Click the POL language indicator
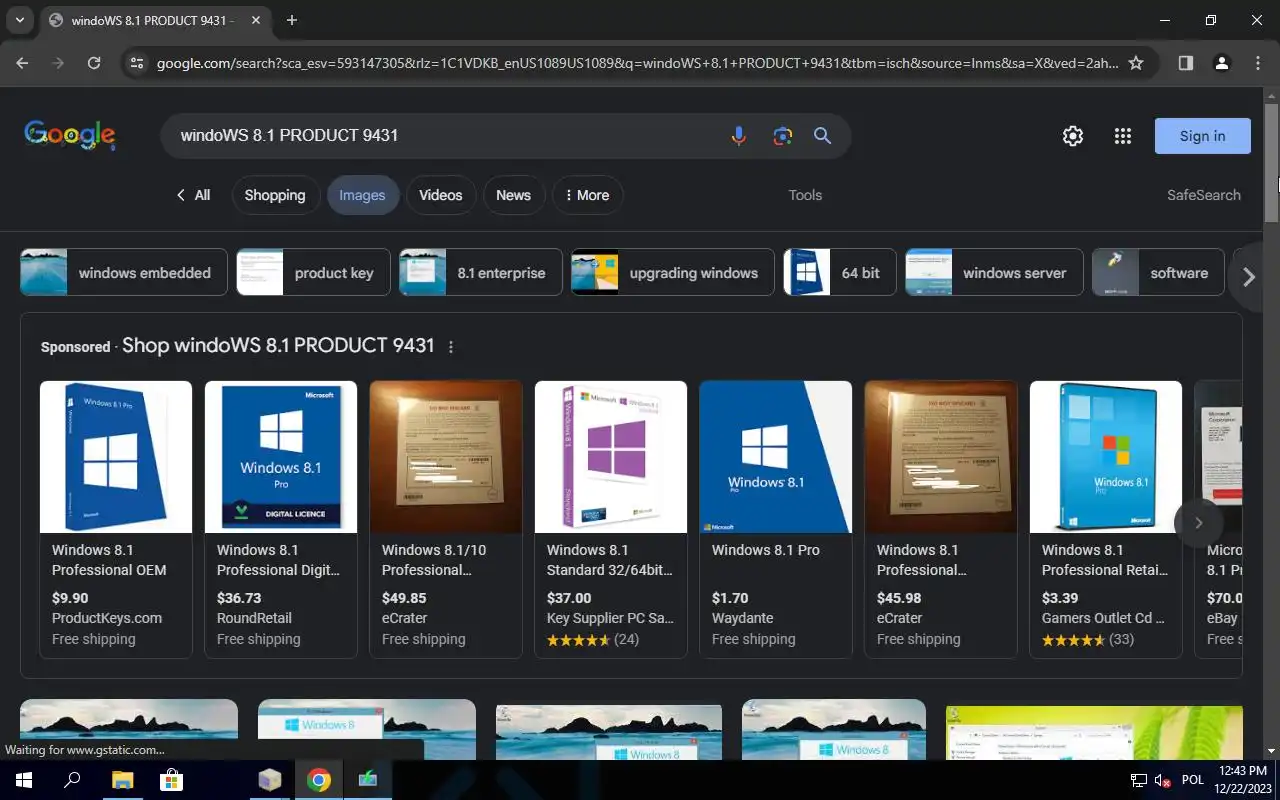 [x=1193, y=780]
